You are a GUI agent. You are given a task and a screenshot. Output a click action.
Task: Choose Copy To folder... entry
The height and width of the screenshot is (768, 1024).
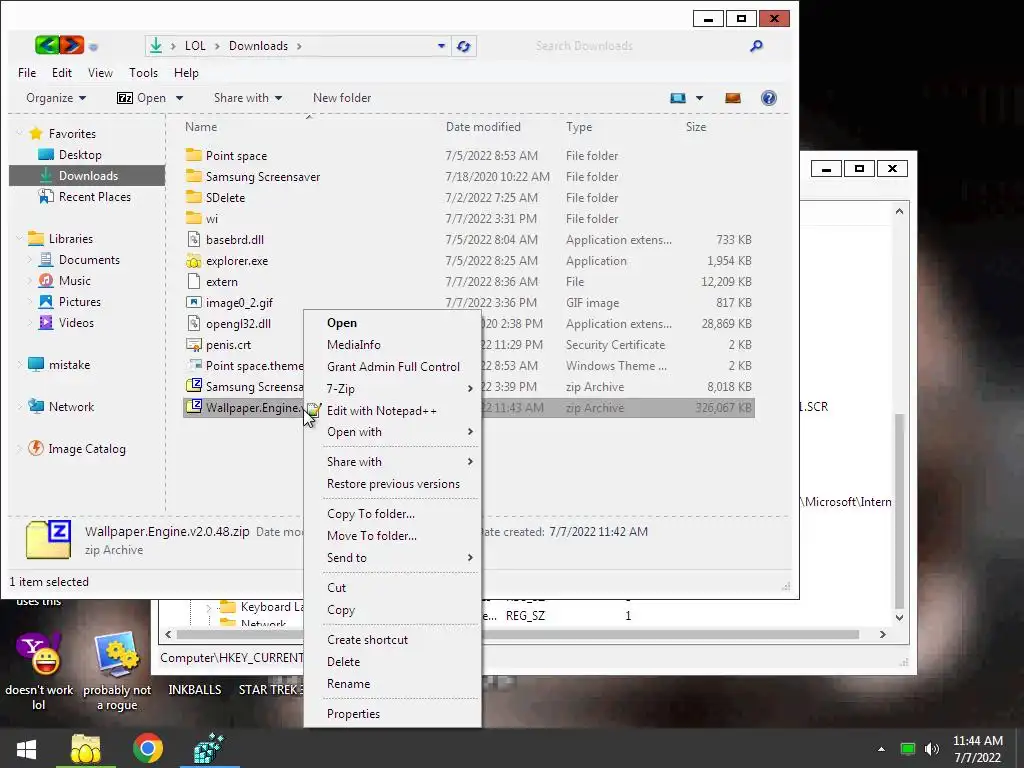click(371, 514)
